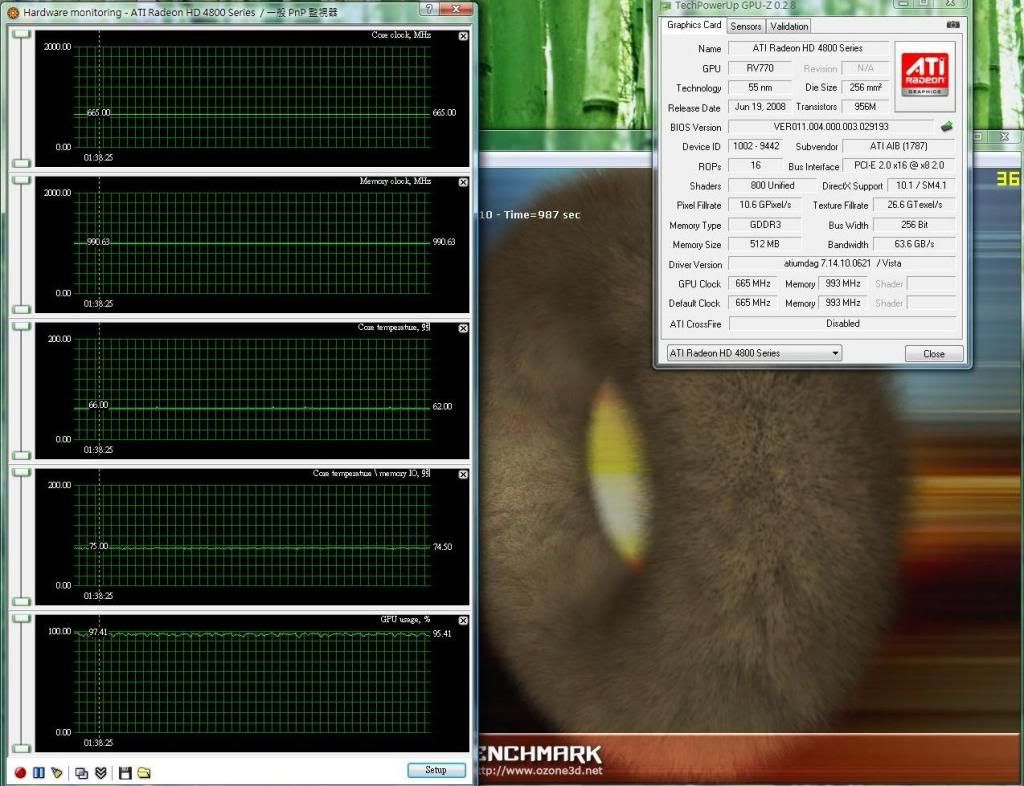Click the Texture Fillrate field in GPU-Z

[914, 205]
